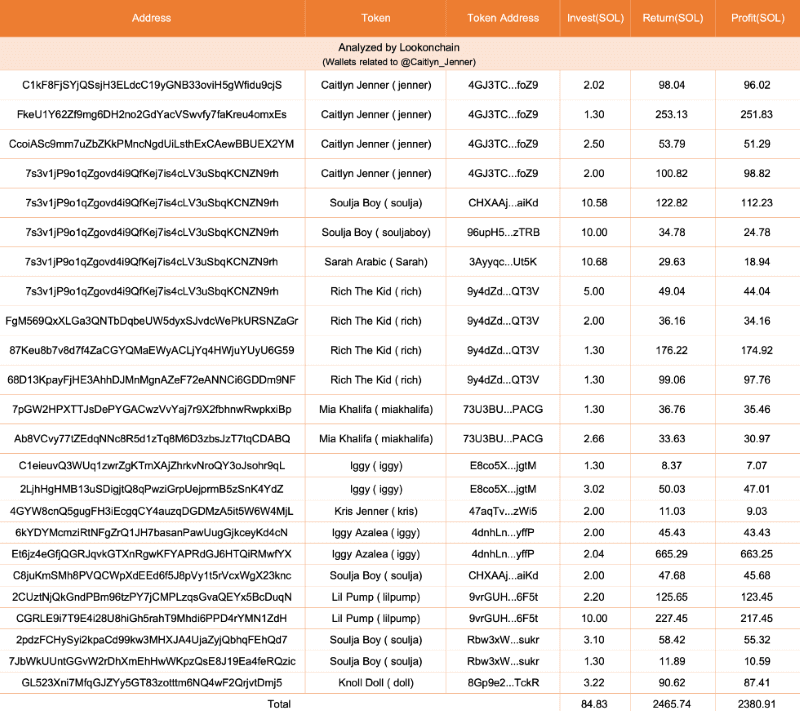The image size is (800, 711).
Task: Click the 'Analyzed by Lookonchain' title text
Action: 399,47
